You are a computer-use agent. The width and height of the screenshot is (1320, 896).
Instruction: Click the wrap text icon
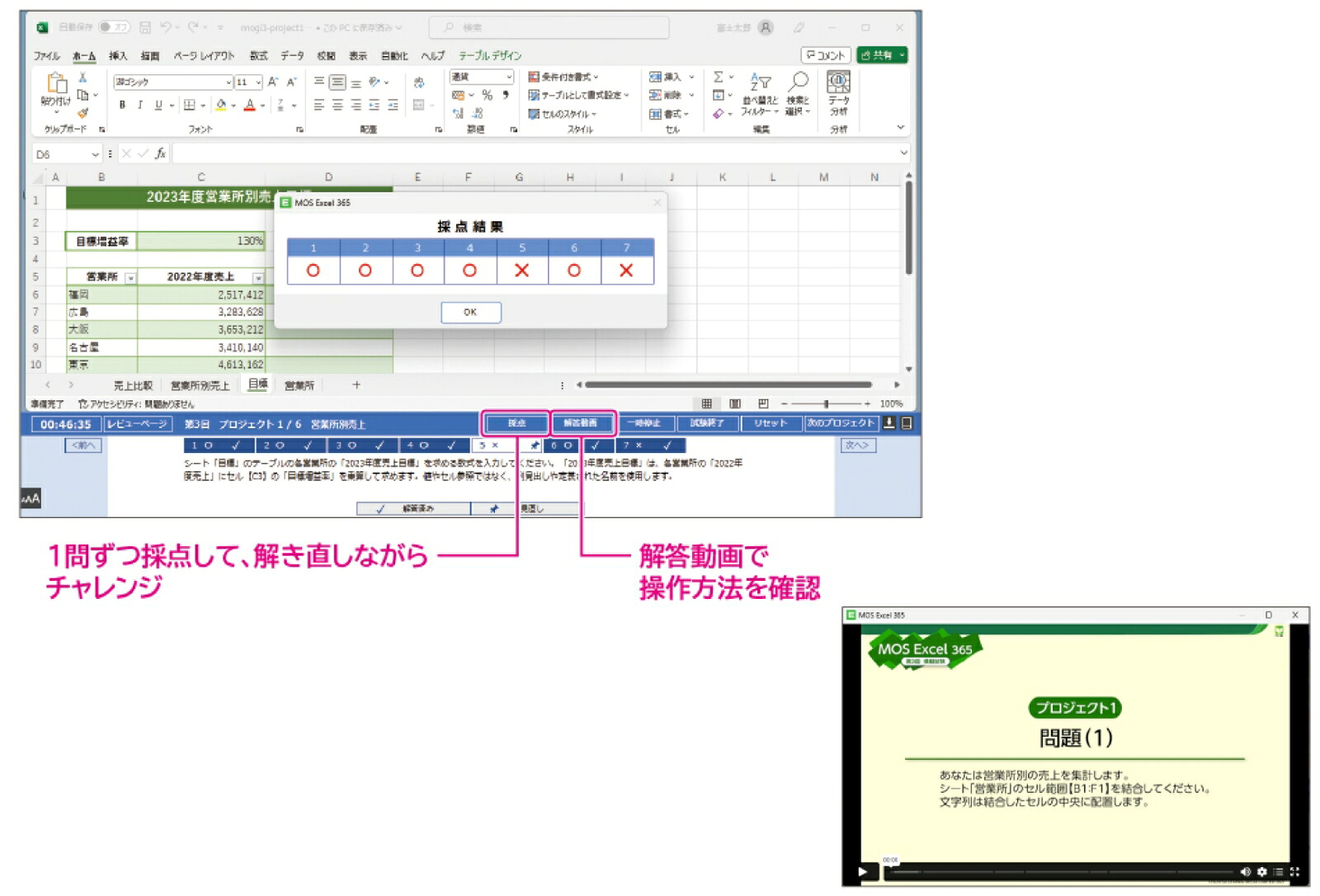coord(418,83)
